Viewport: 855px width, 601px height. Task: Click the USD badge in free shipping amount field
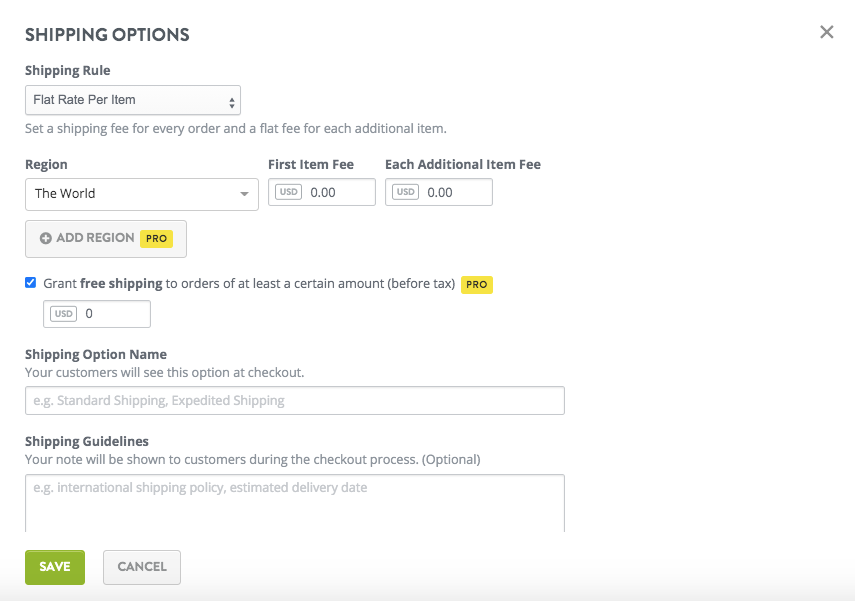tap(65, 313)
